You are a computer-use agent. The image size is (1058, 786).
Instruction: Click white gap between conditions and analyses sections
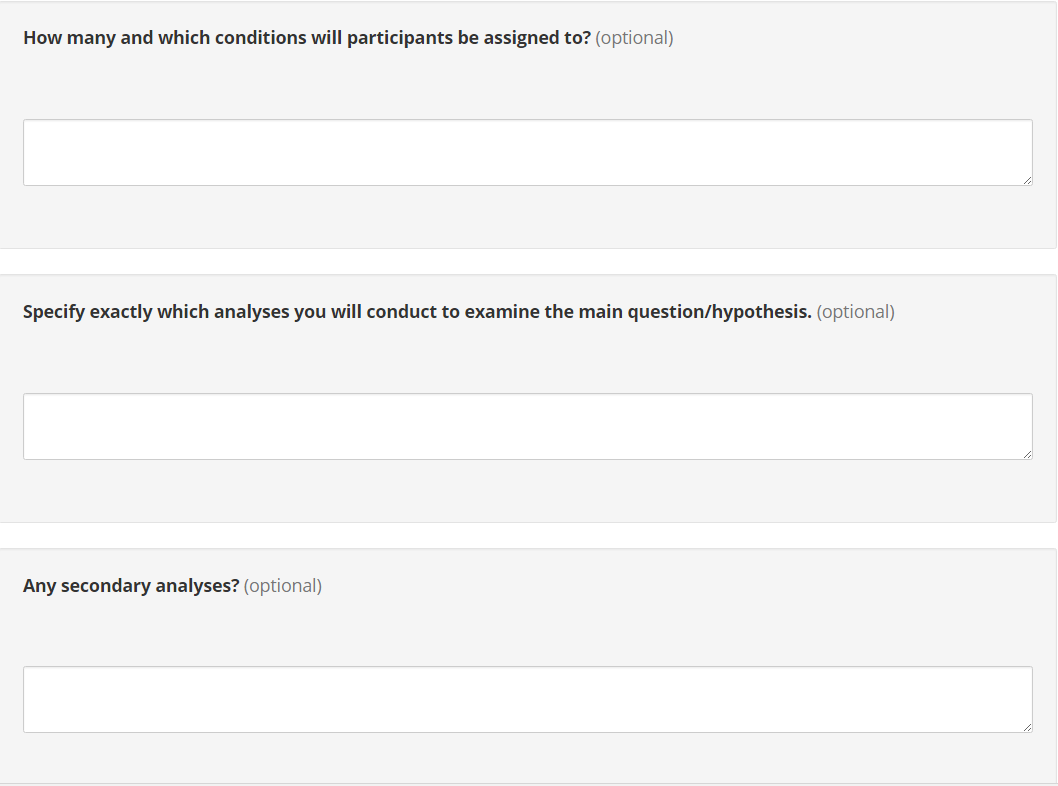click(x=527, y=261)
